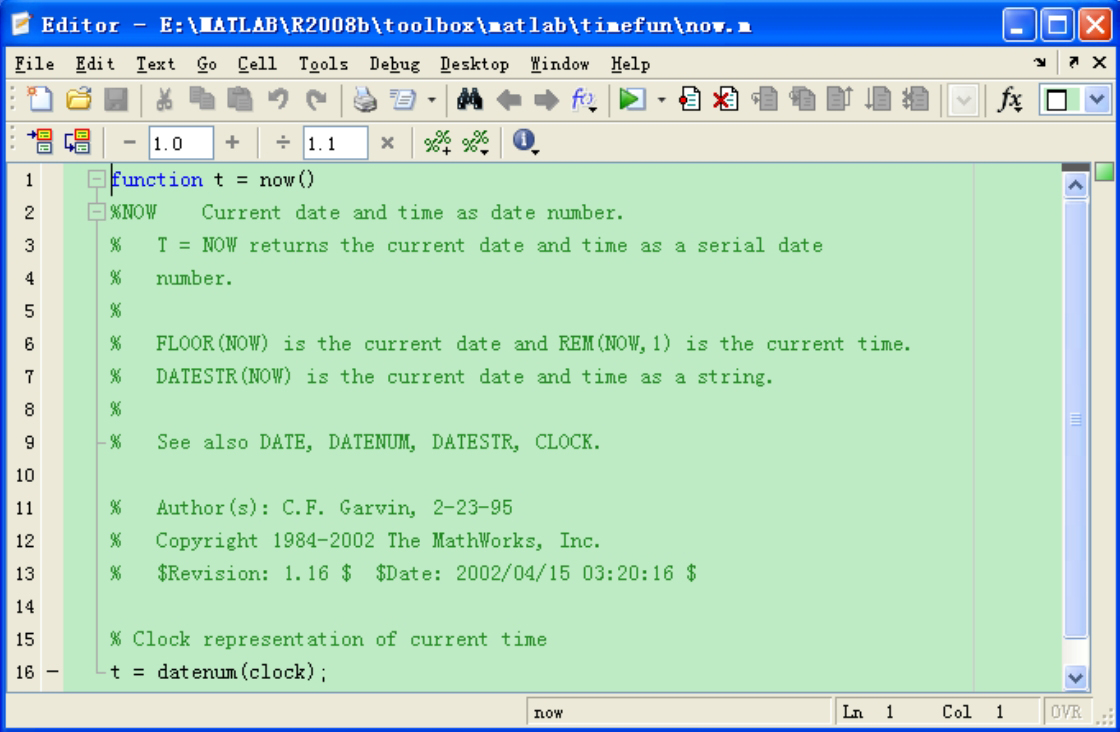
Task: Run the file with green play icon
Action: pyautogui.click(x=632, y=99)
